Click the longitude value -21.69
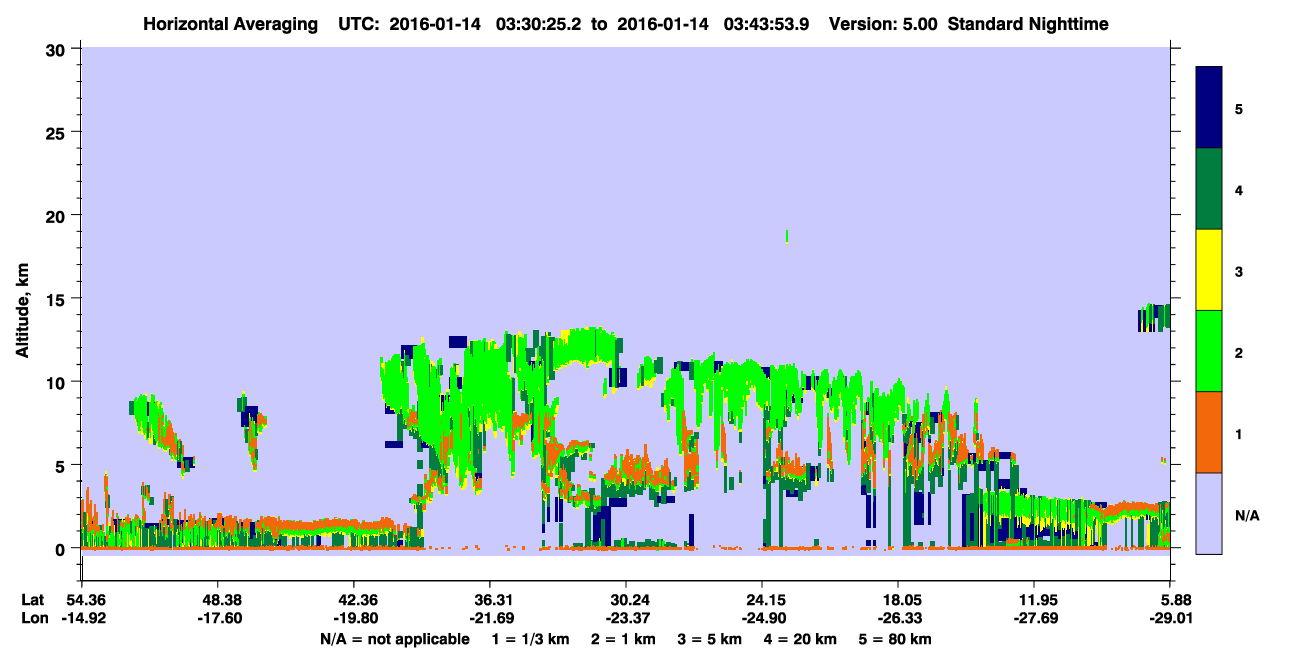 click(x=490, y=618)
